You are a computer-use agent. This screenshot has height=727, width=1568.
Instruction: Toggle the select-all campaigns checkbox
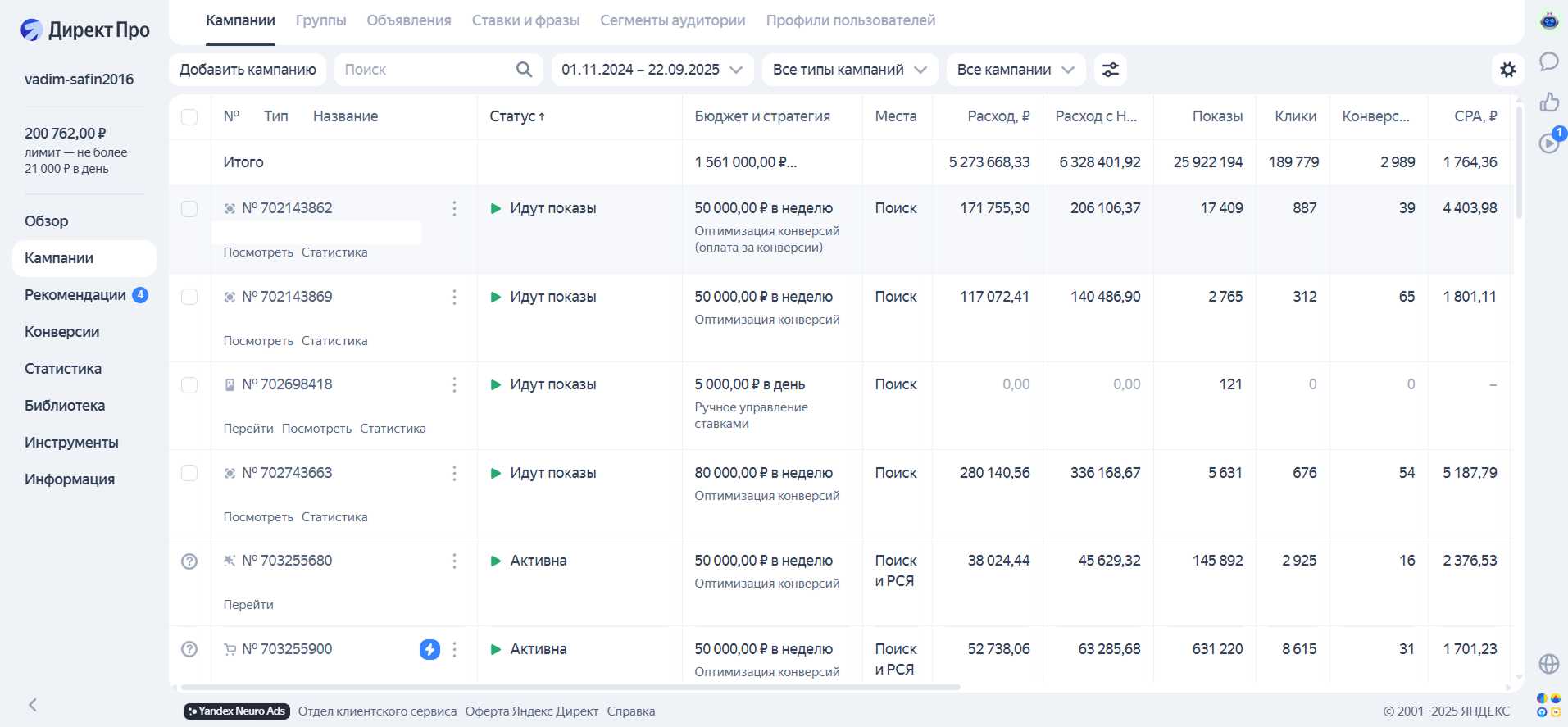click(189, 116)
